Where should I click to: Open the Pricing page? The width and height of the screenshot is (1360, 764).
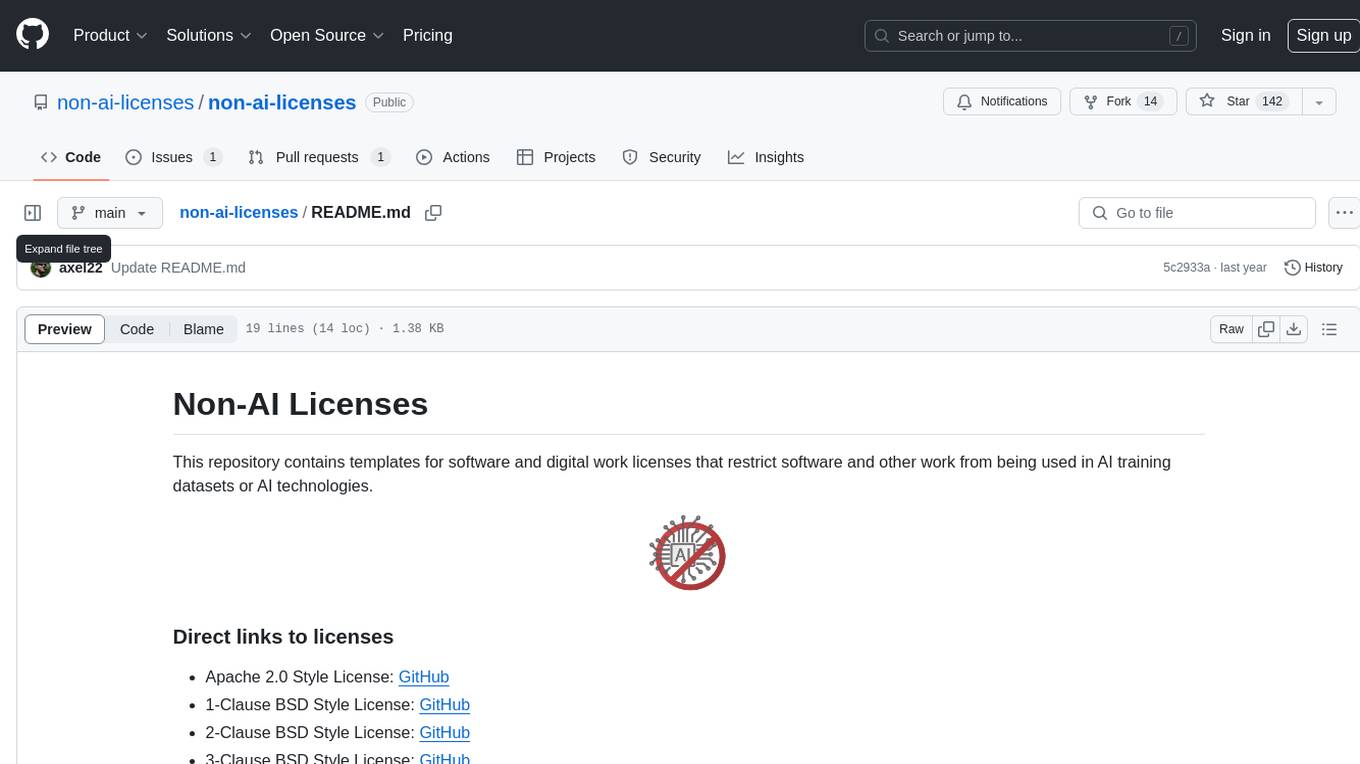tap(427, 35)
